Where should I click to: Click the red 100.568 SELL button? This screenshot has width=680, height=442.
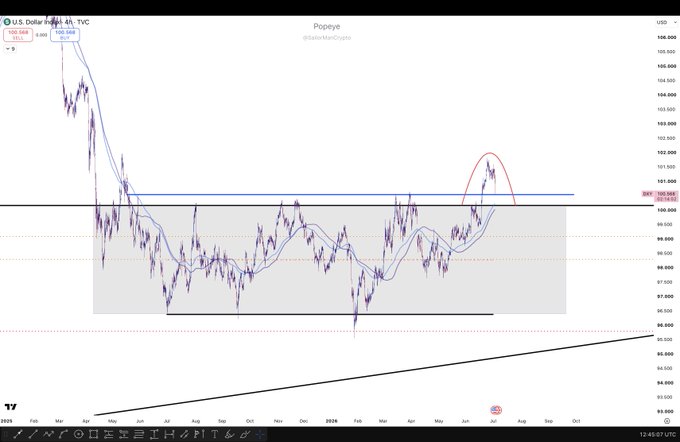click(18, 35)
